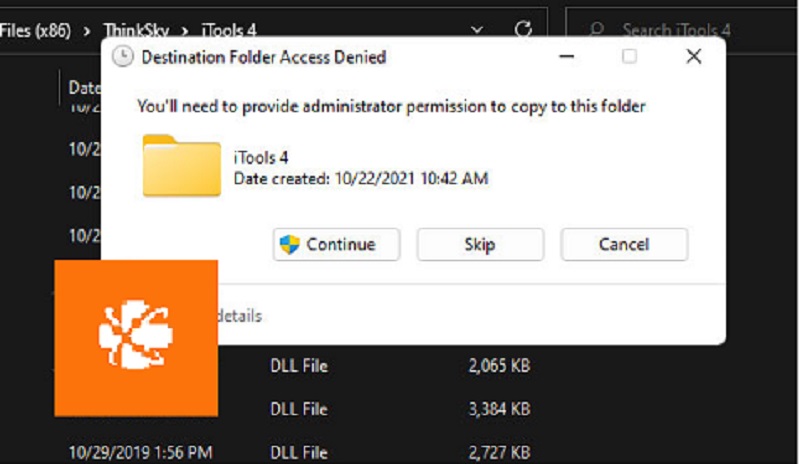Image resolution: width=800 pixels, height=464 pixels.
Task: Cancel the copy operation
Action: click(624, 245)
